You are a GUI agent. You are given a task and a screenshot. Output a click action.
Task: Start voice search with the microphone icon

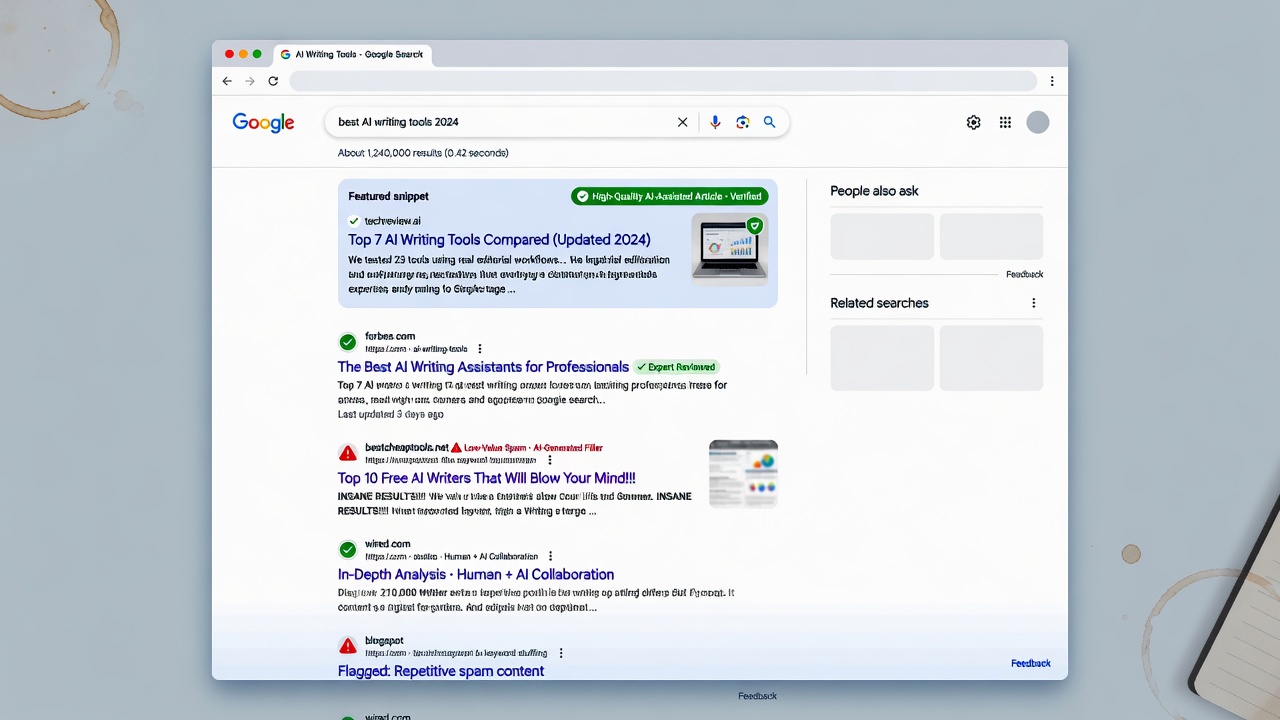point(715,122)
